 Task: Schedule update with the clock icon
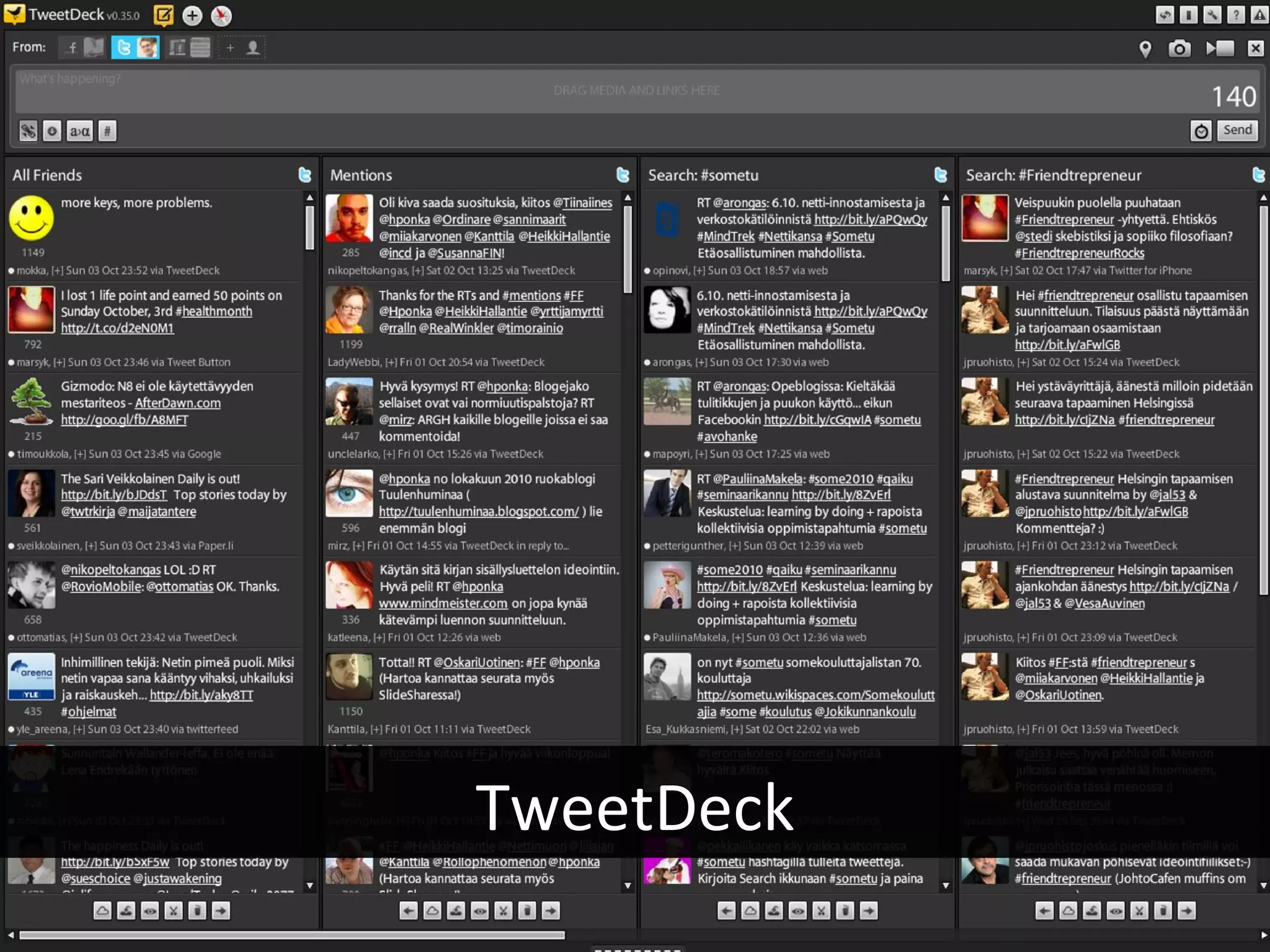(x=1201, y=131)
